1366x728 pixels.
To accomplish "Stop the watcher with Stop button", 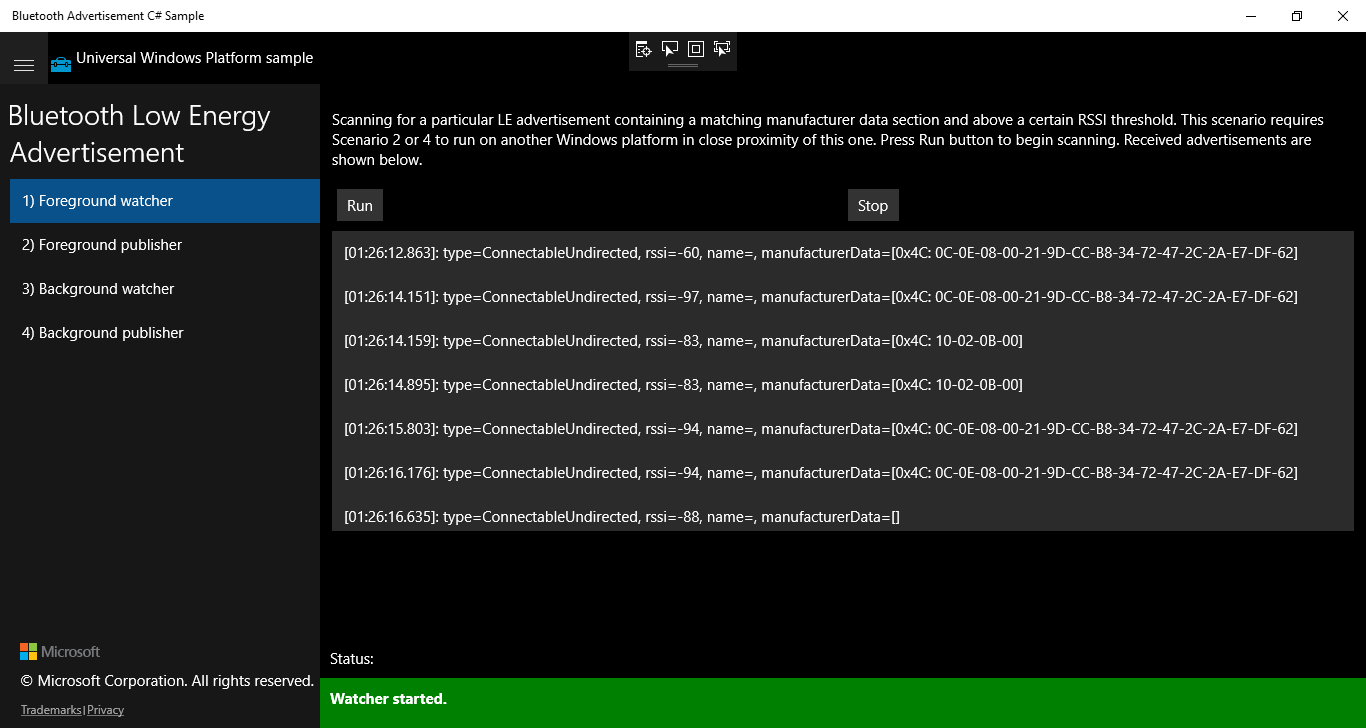I will click(873, 205).
